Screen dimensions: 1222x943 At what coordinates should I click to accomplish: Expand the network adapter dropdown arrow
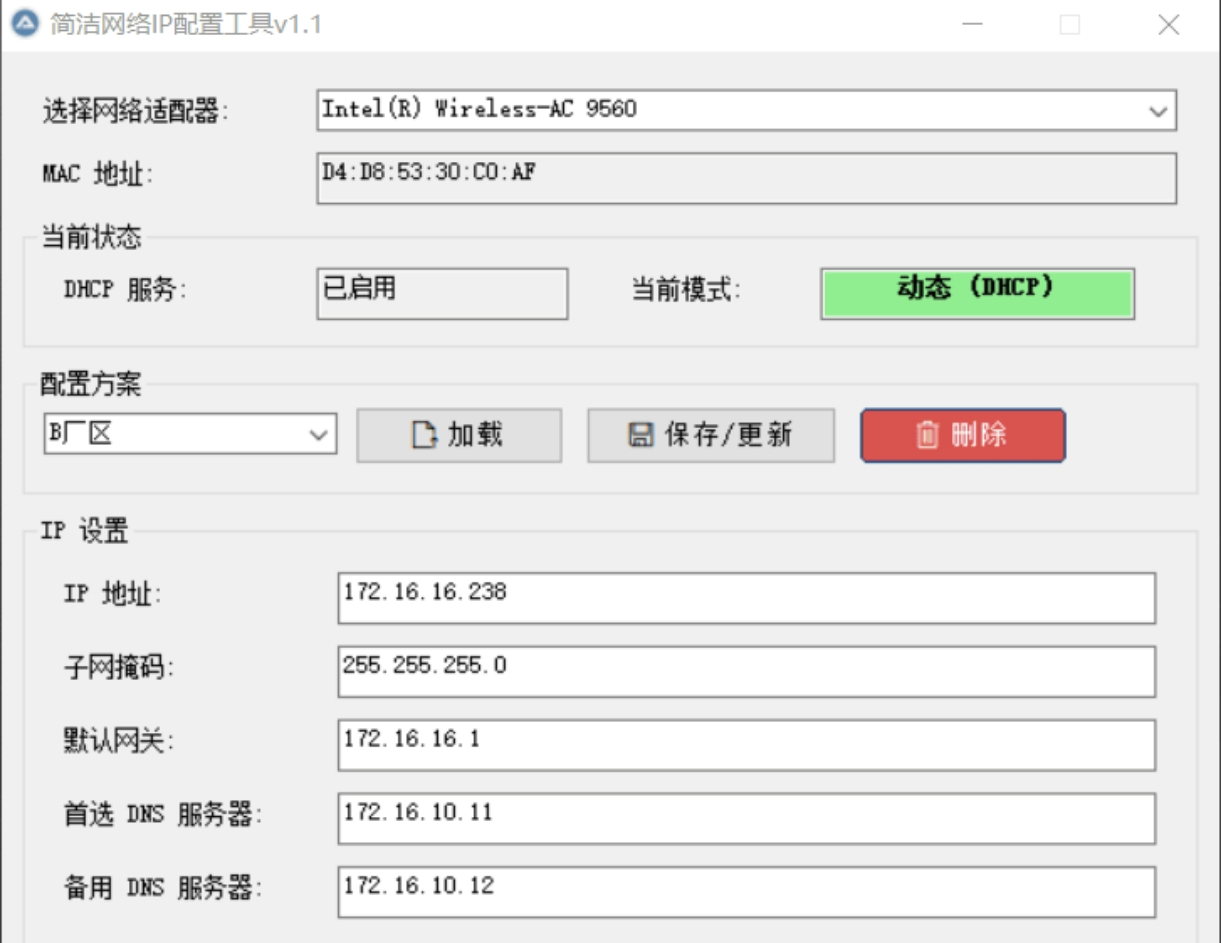1158,111
